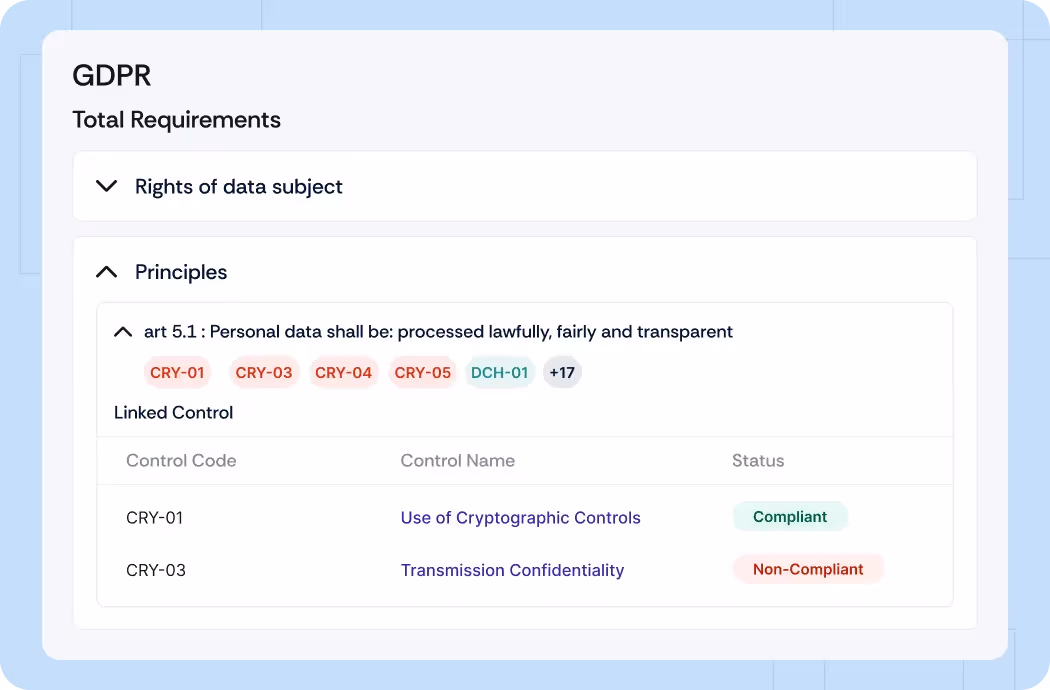Click the CRY-03 red tag chip
Screen dimensions: 1050x690
pos(264,373)
